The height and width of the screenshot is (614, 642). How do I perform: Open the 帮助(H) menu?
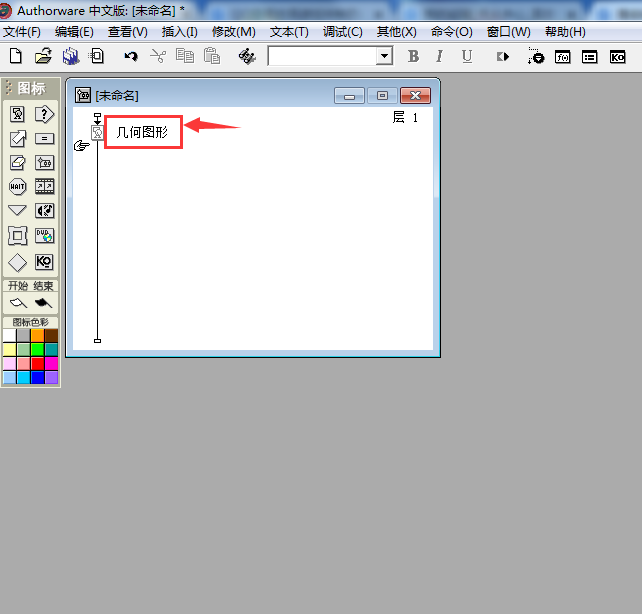coord(565,32)
